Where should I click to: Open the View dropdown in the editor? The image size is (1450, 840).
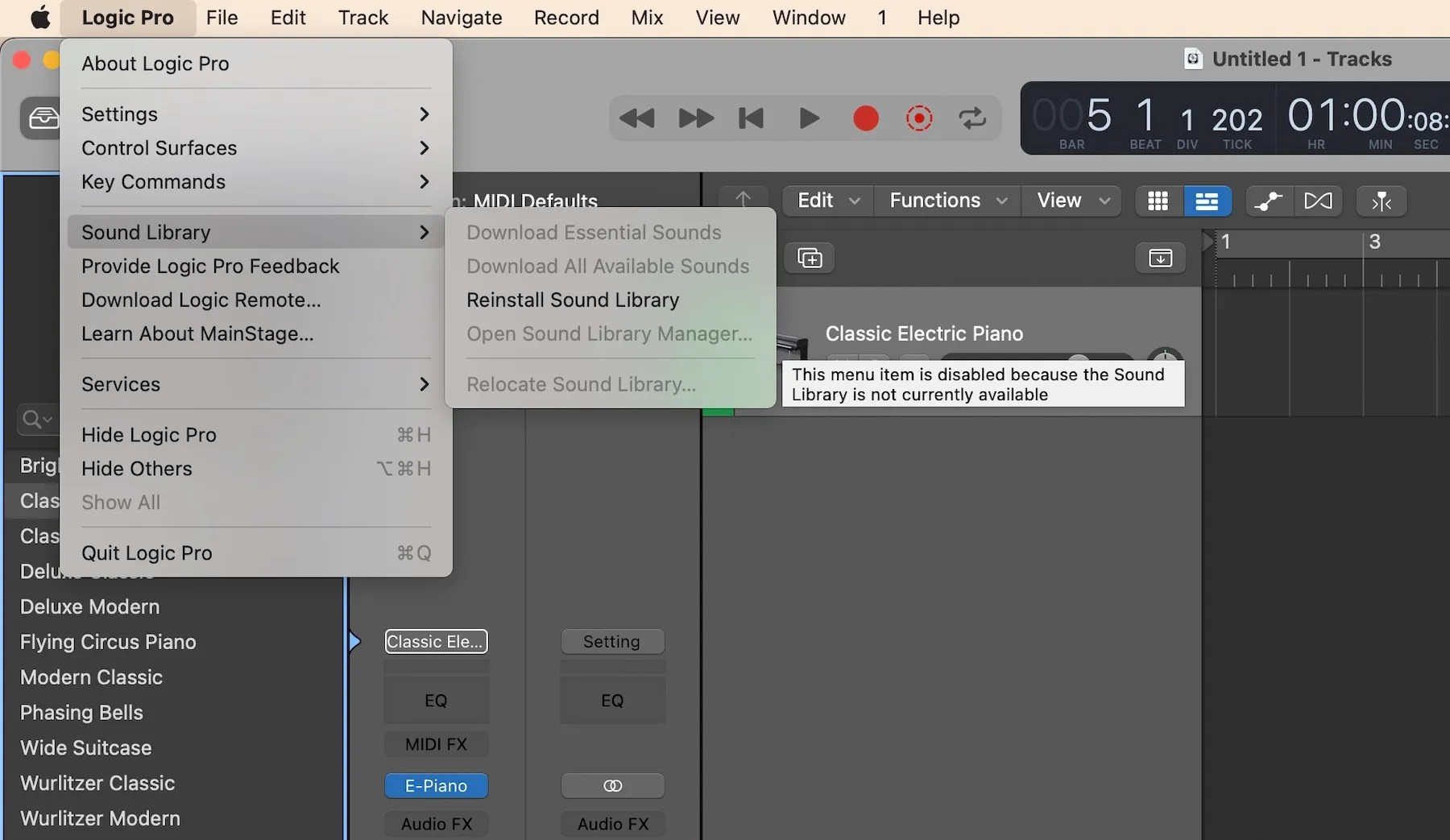1071,201
